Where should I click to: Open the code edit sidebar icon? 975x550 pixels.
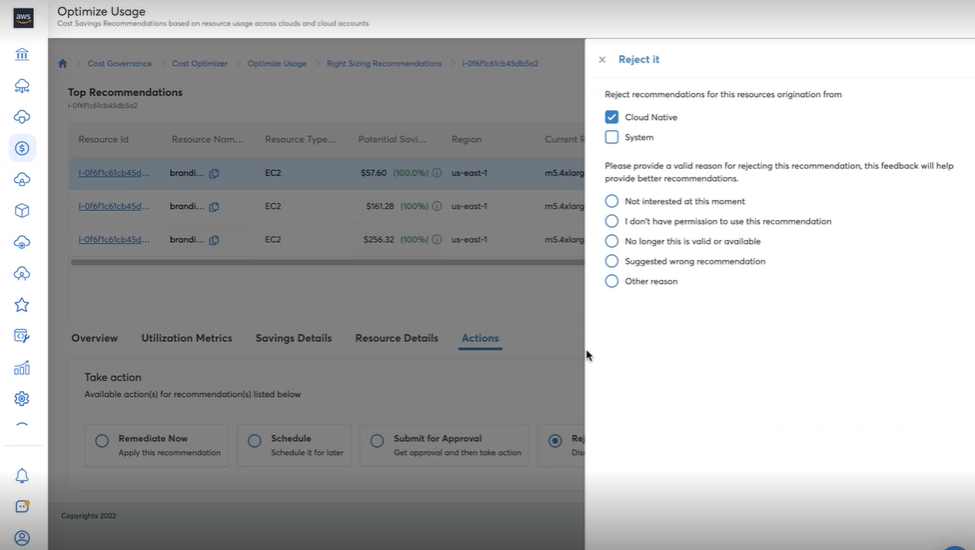click(22, 336)
